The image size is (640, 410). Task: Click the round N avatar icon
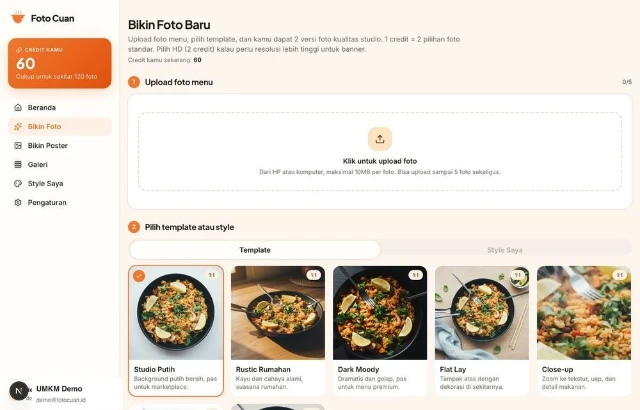18,391
